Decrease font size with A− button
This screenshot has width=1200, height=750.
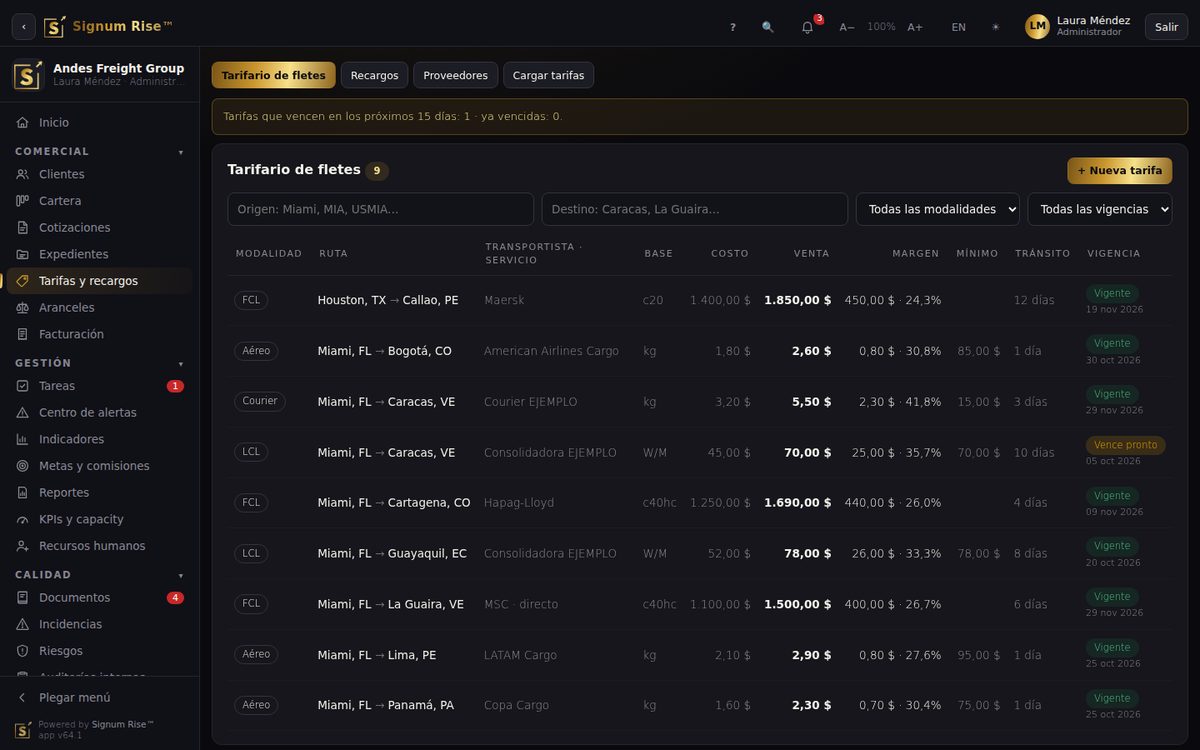pyautogui.click(x=847, y=27)
